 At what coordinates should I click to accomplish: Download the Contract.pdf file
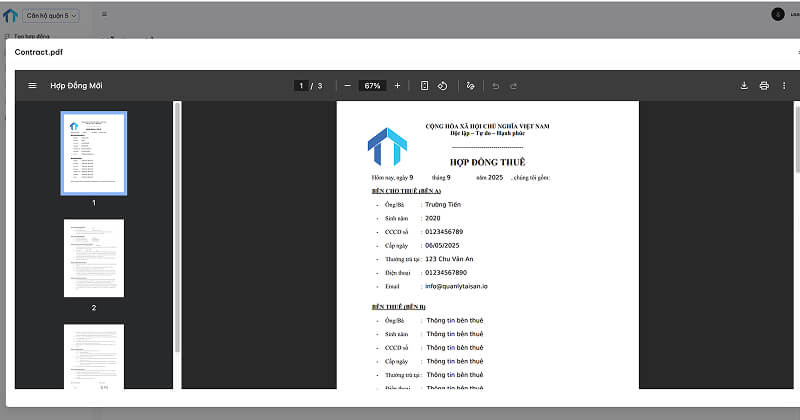pyautogui.click(x=744, y=86)
